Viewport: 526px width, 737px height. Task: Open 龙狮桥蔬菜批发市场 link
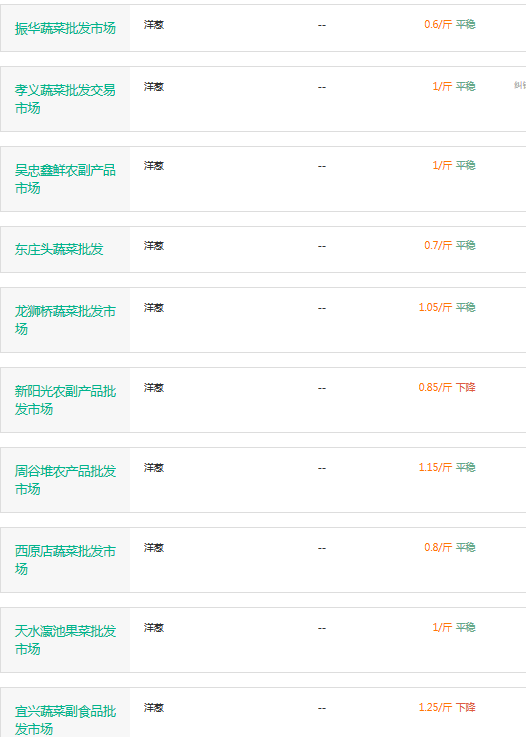[65, 320]
